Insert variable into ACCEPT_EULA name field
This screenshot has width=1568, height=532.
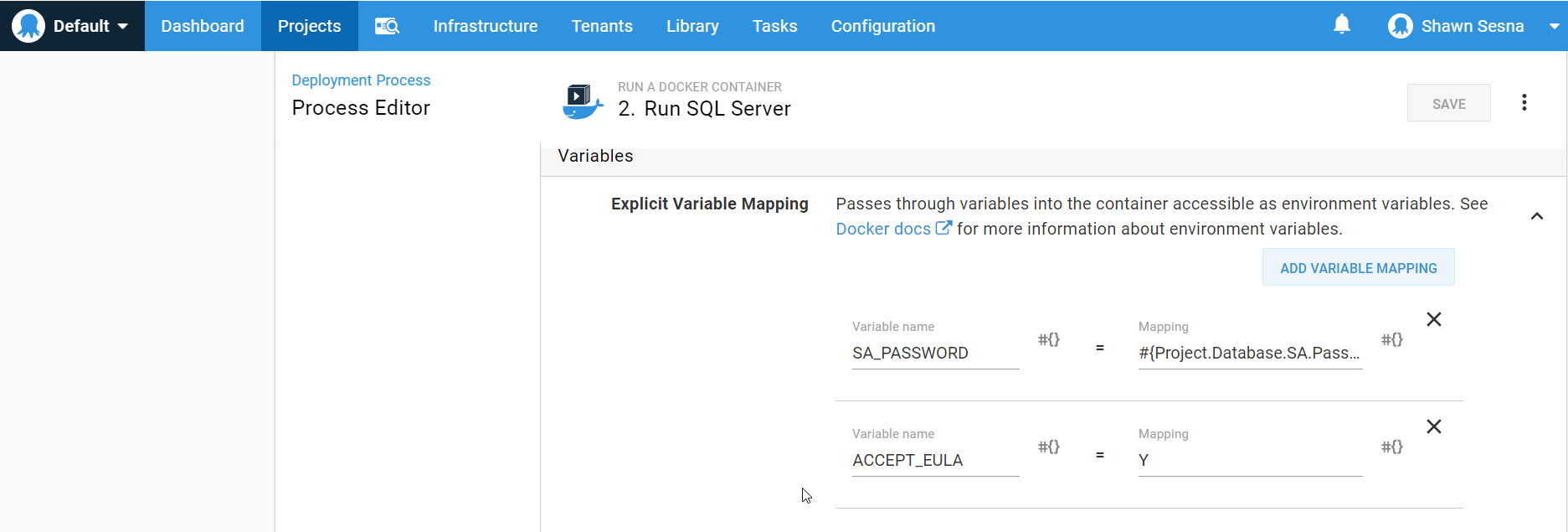(x=1048, y=447)
